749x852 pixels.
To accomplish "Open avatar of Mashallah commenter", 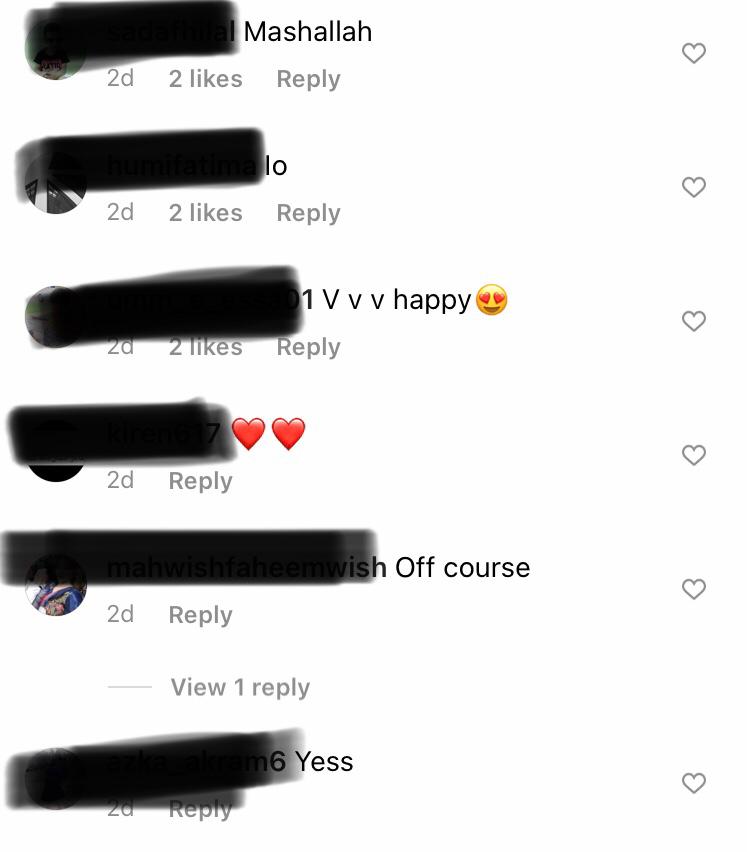I will point(55,49).
